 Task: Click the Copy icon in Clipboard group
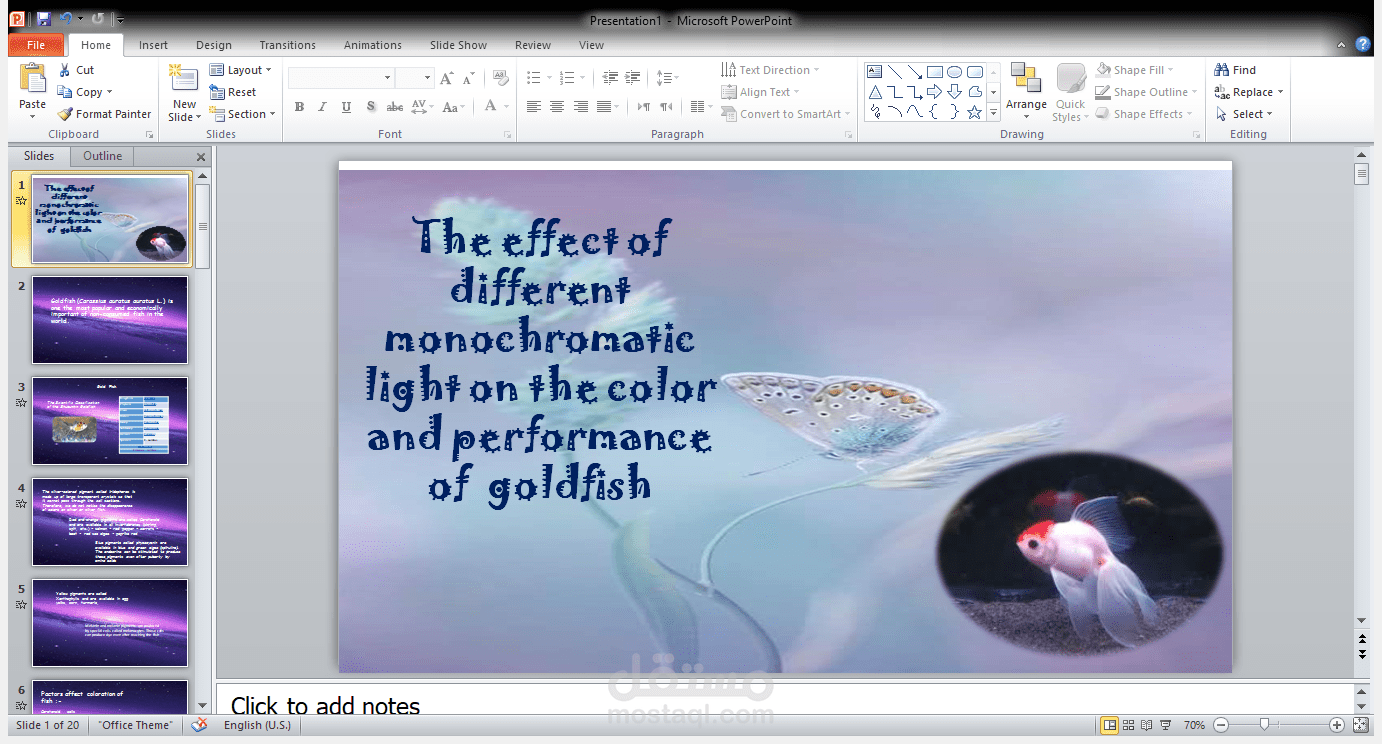(x=85, y=91)
